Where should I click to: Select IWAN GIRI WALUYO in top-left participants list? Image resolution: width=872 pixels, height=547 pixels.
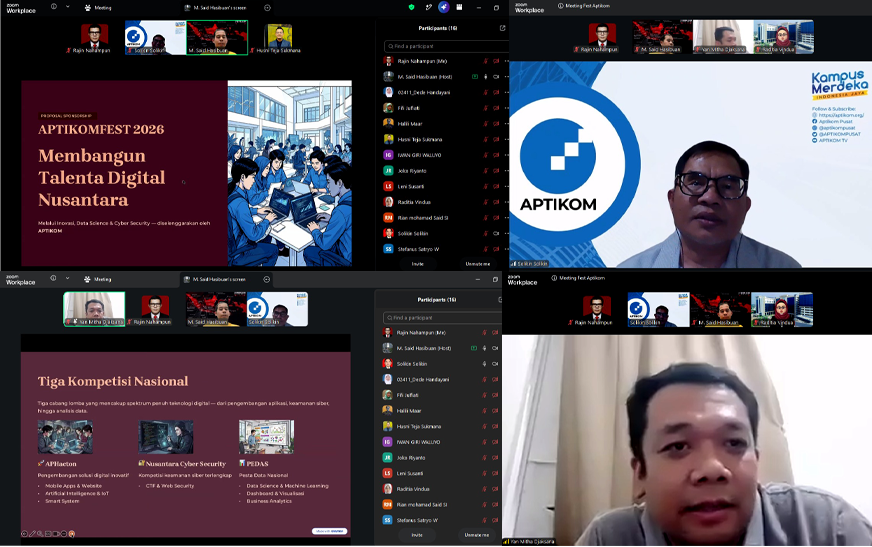point(445,155)
